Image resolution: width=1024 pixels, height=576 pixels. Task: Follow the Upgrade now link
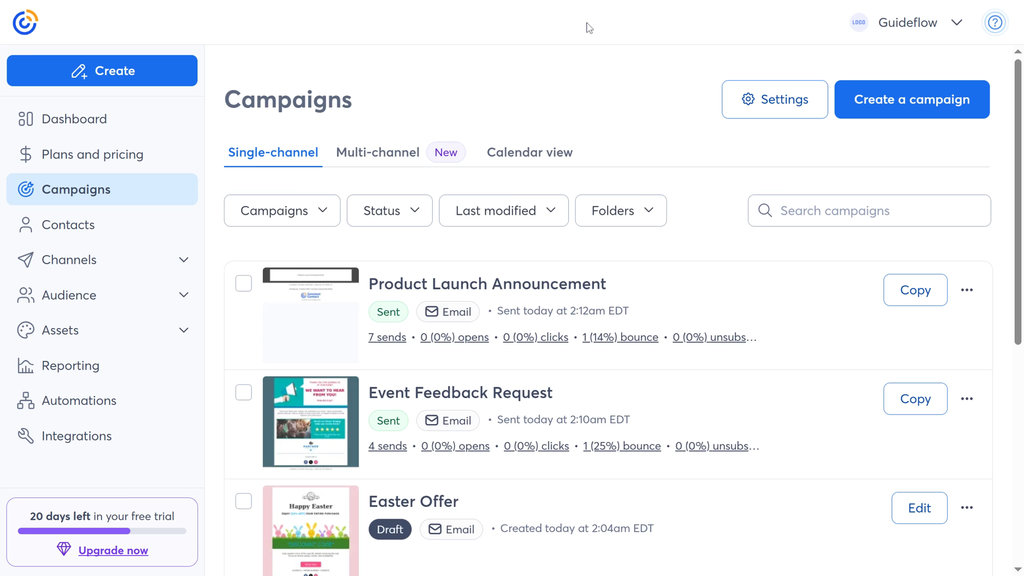click(x=113, y=550)
